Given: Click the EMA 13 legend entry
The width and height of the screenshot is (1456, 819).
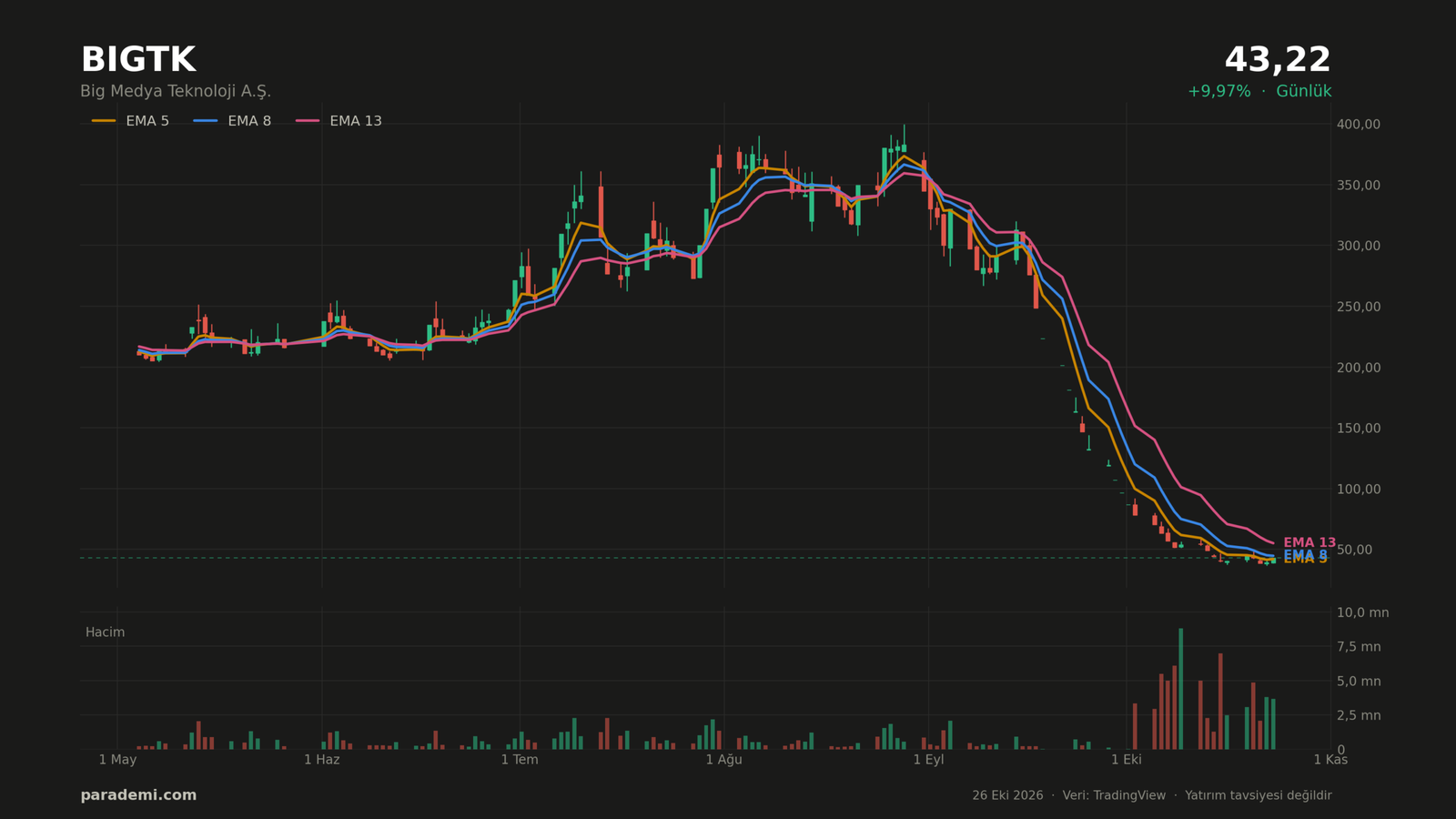Looking at the screenshot, I should pos(339,121).
